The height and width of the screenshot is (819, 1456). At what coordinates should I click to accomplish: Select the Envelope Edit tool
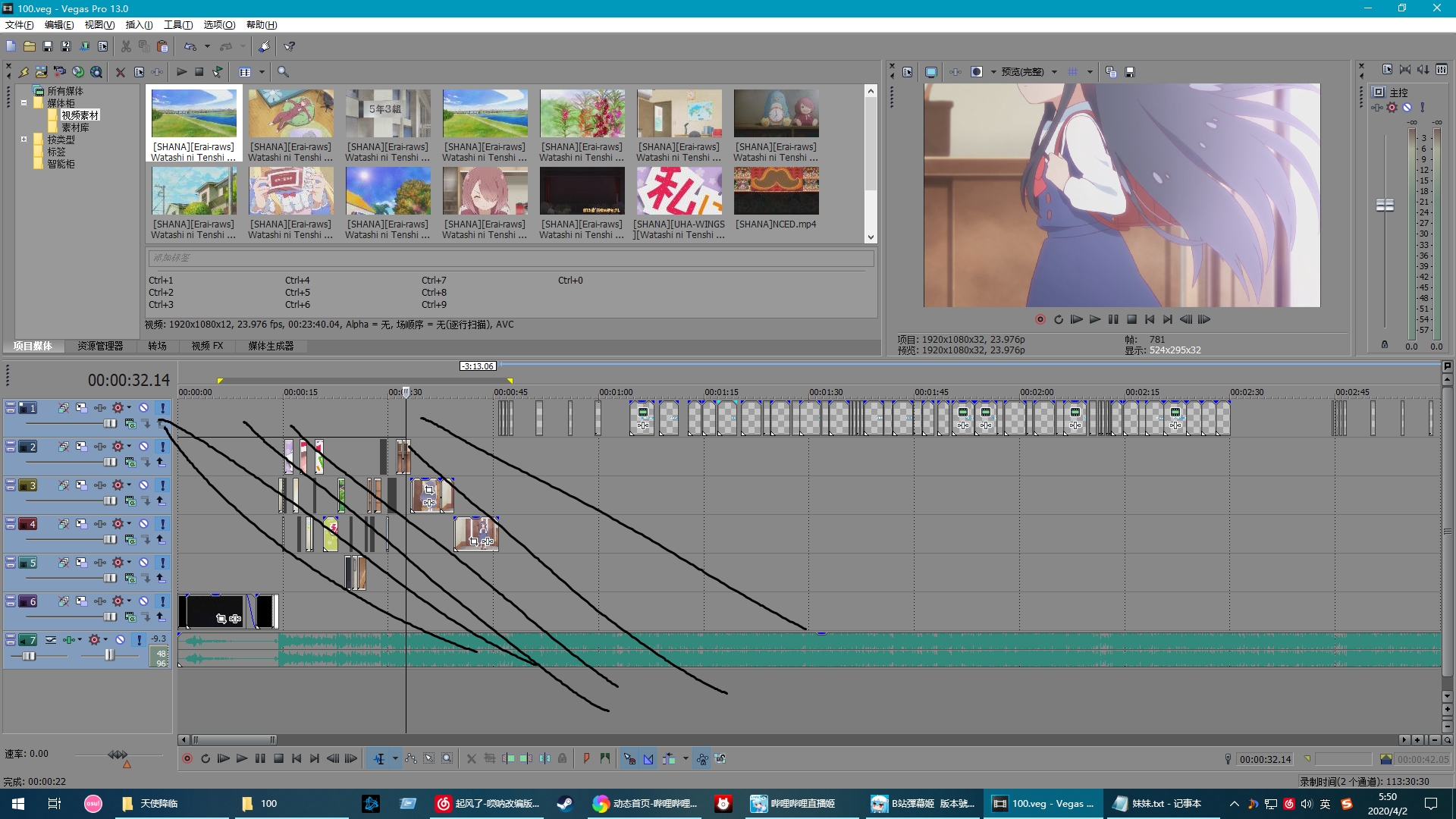411,759
